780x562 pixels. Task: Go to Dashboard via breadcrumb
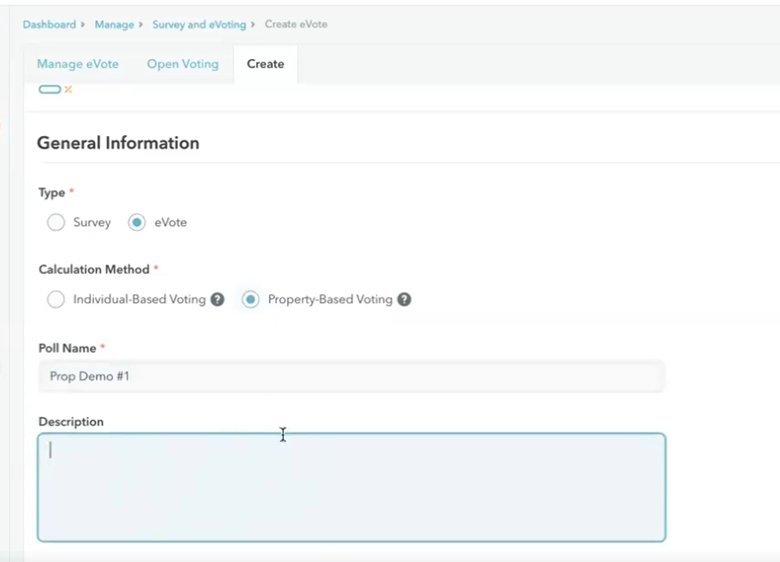(x=49, y=24)
